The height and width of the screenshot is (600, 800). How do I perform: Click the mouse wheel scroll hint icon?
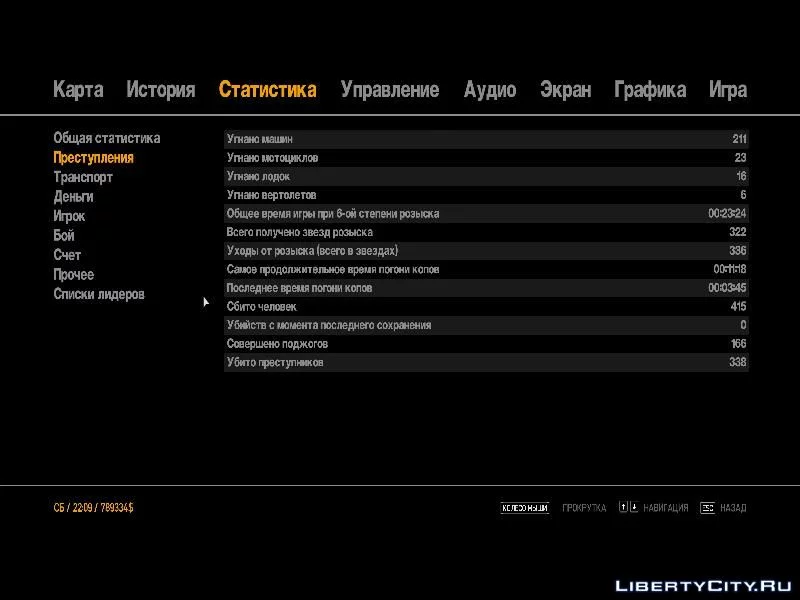525,508
